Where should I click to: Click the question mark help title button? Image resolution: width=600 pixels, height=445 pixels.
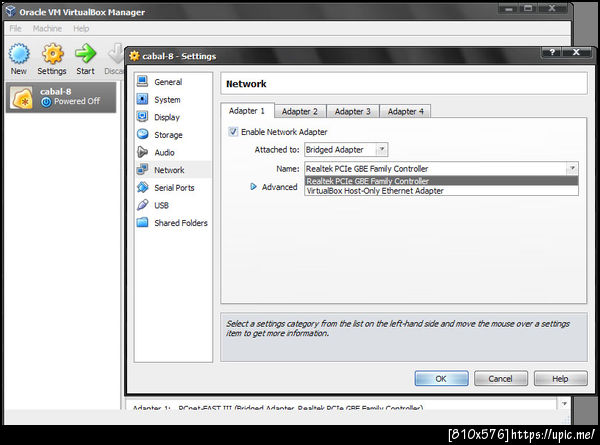point(552,52)
